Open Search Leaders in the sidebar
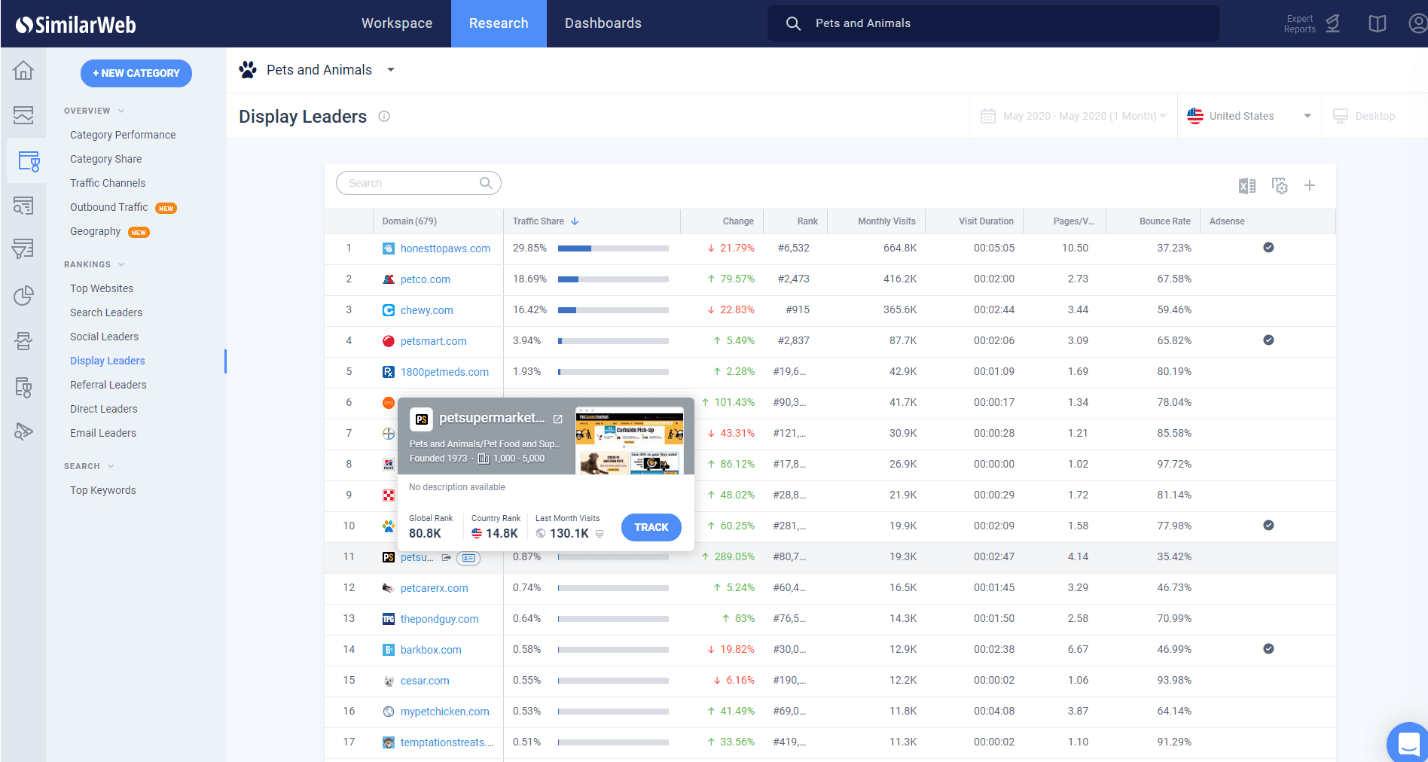1428x762 pixels. 106,312
